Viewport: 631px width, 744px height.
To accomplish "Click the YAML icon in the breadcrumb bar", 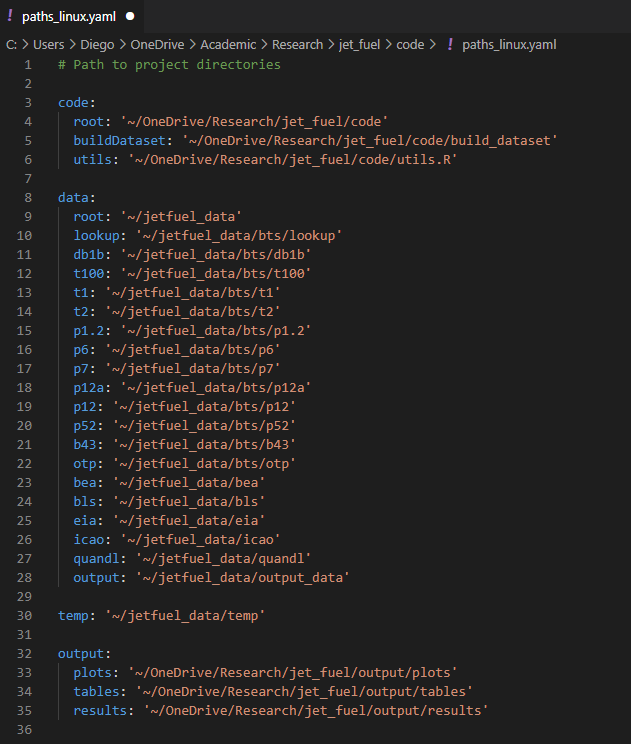I will (x=450, y=44).
